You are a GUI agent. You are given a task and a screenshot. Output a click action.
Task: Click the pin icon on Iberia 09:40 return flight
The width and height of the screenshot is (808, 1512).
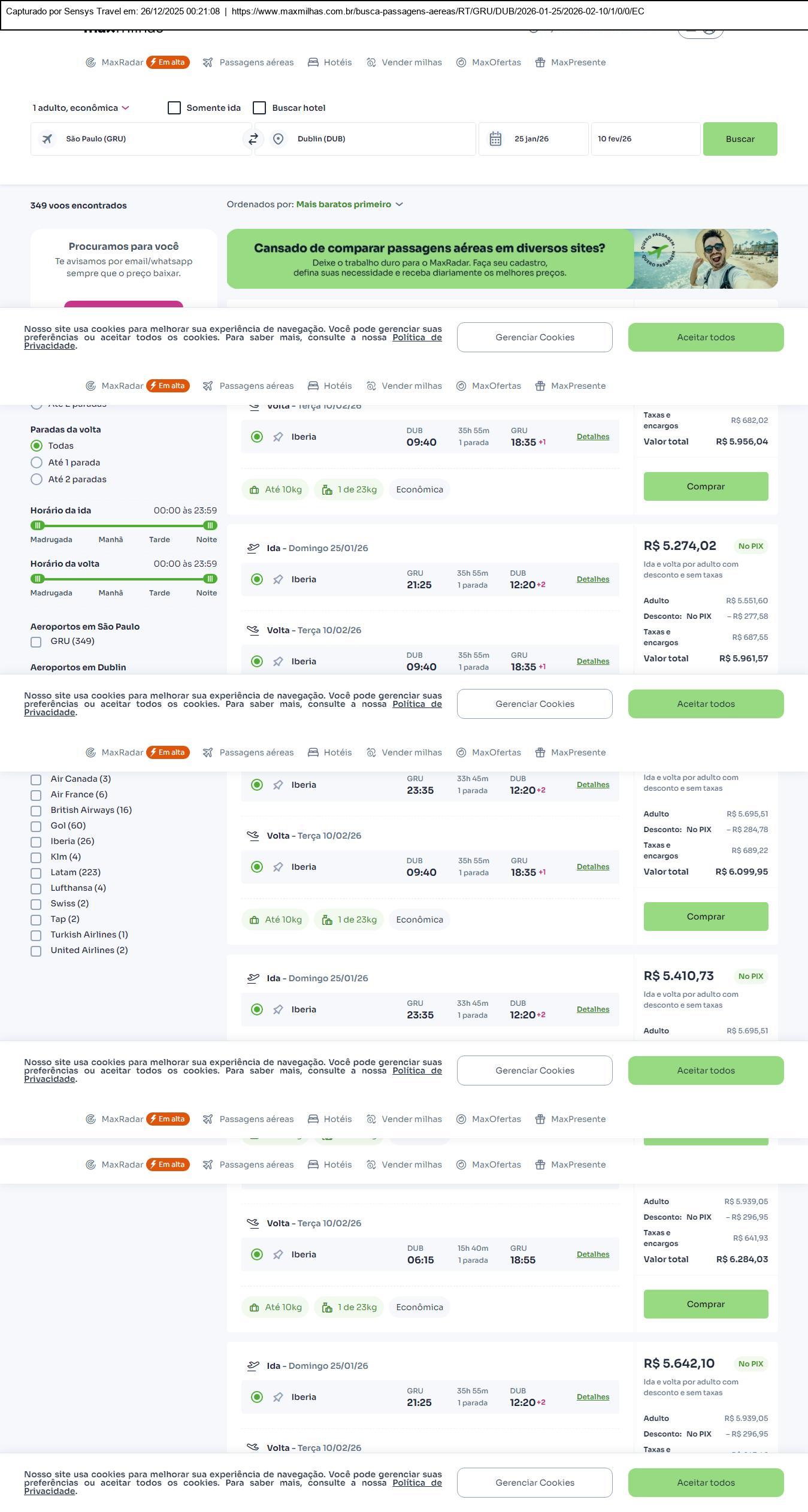(278, 437)
